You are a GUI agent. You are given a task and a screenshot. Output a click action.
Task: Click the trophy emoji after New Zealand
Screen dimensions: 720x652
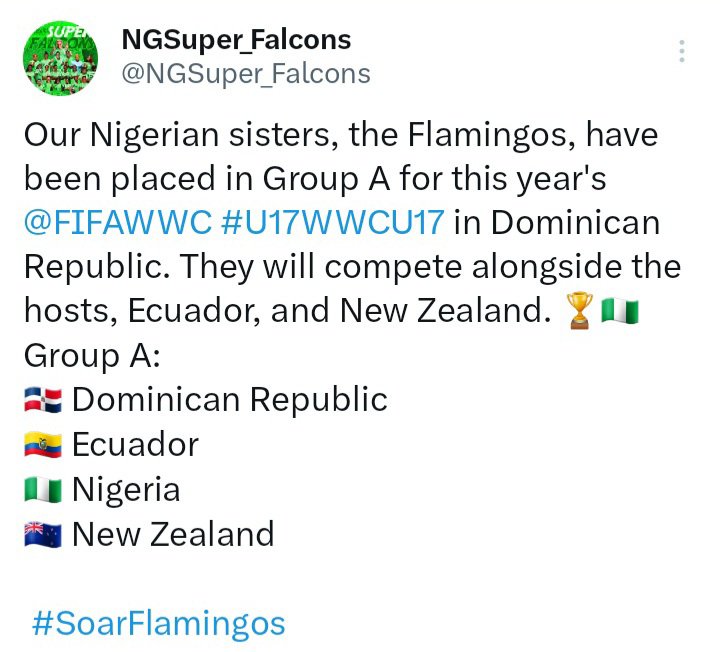coord(579,312)
